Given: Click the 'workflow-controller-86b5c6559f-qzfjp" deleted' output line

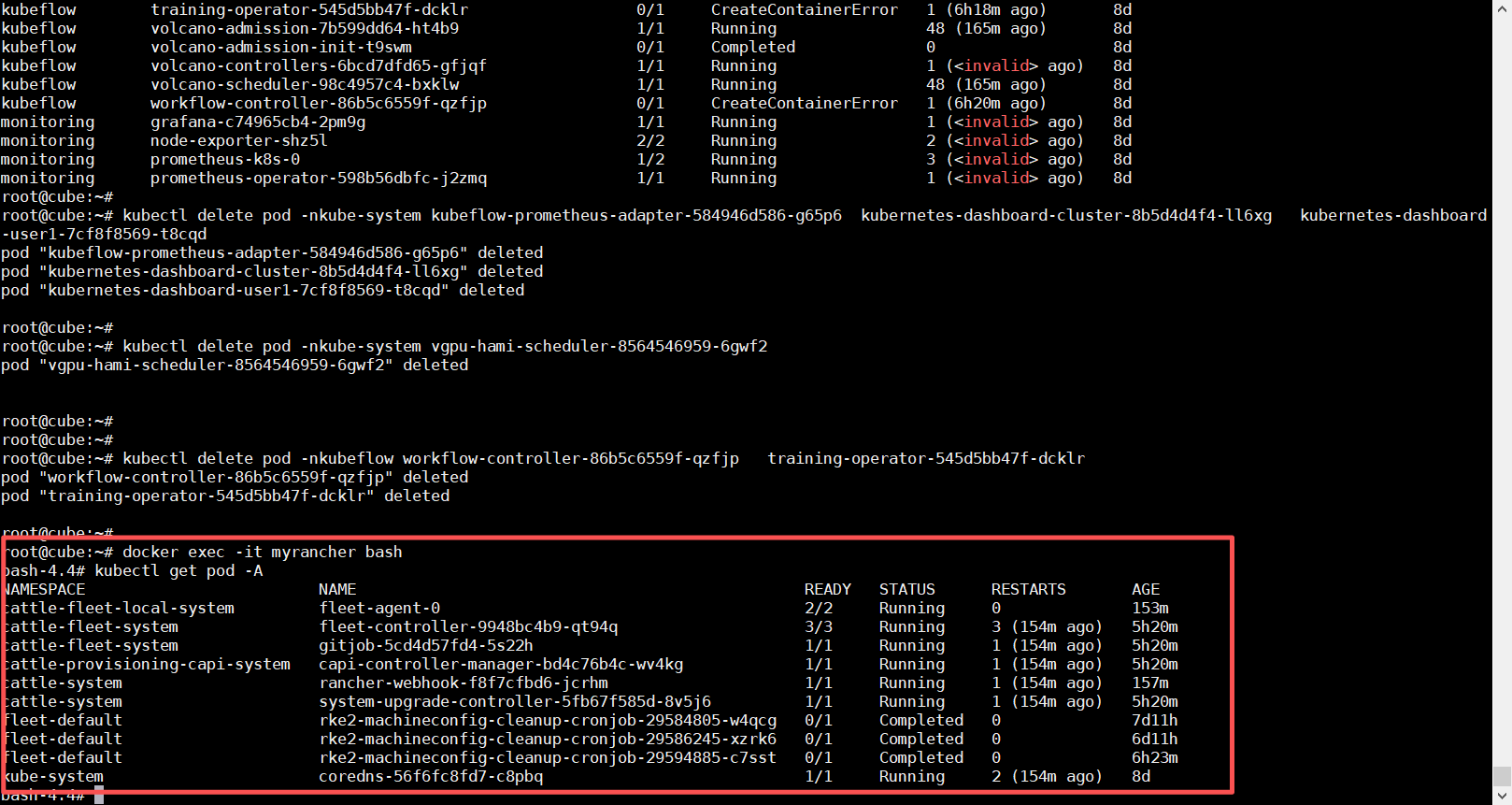Looking at the screenshot, I should [235, 477].
